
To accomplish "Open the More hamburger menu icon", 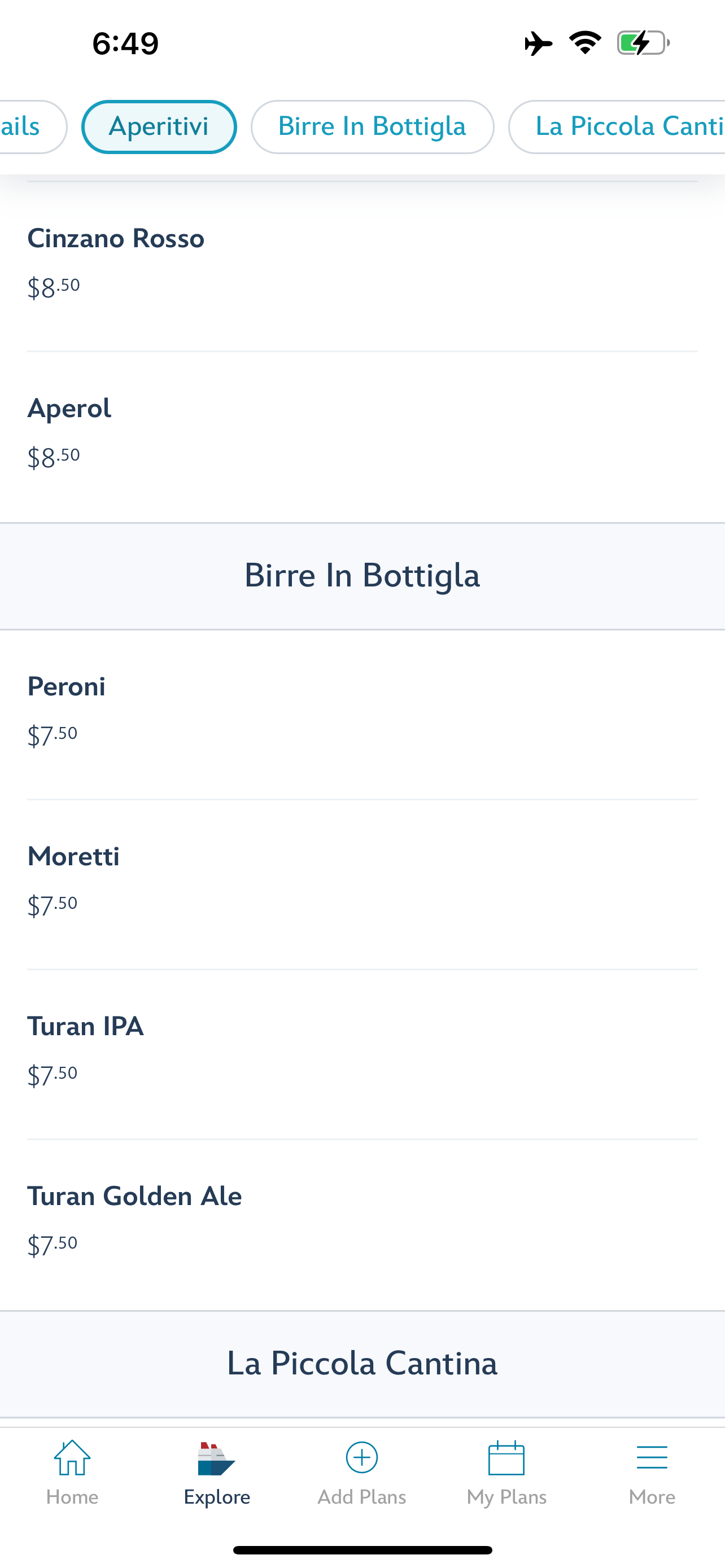I will tap(652, 1458).
